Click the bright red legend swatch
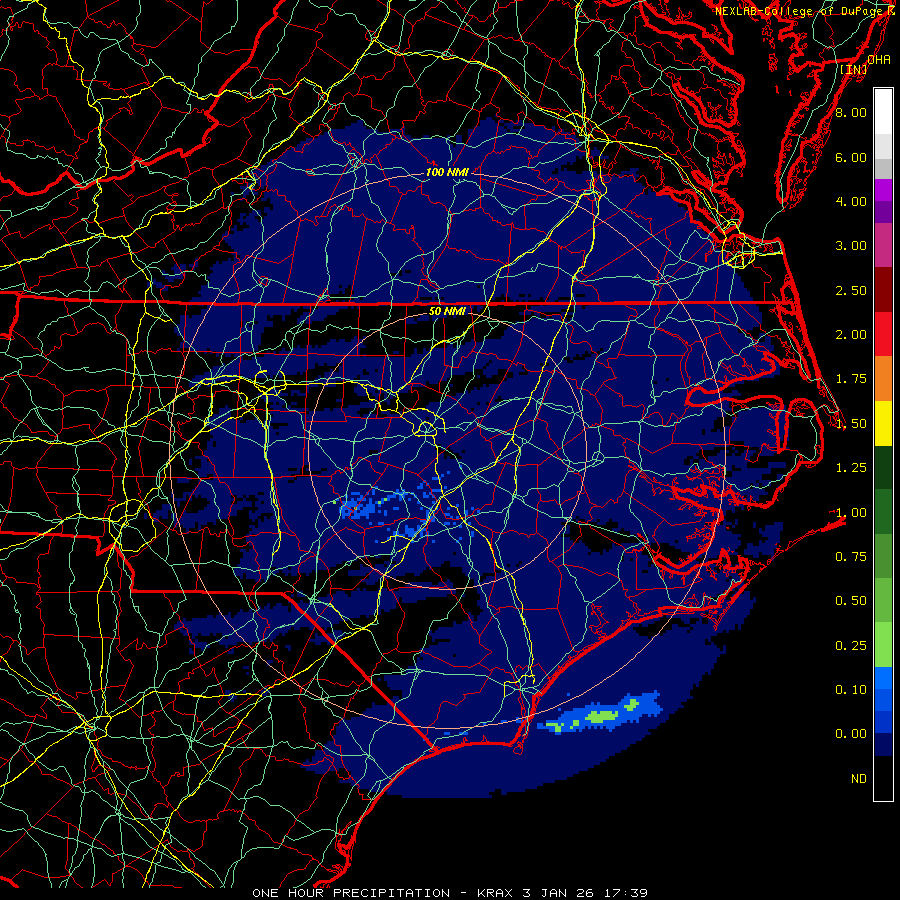 point(883,334)
